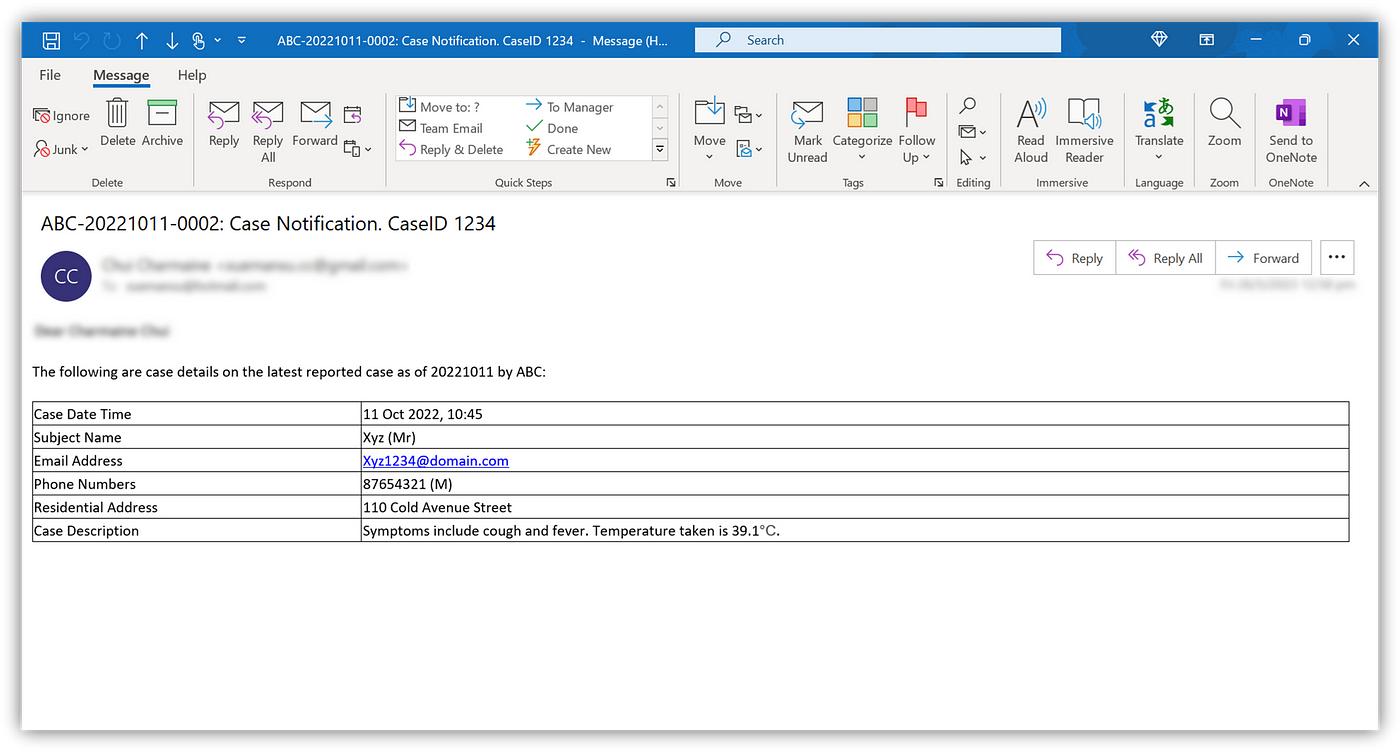Select the Message ribbon tab
Viewport: 1400px width, 752px height.
121,75
